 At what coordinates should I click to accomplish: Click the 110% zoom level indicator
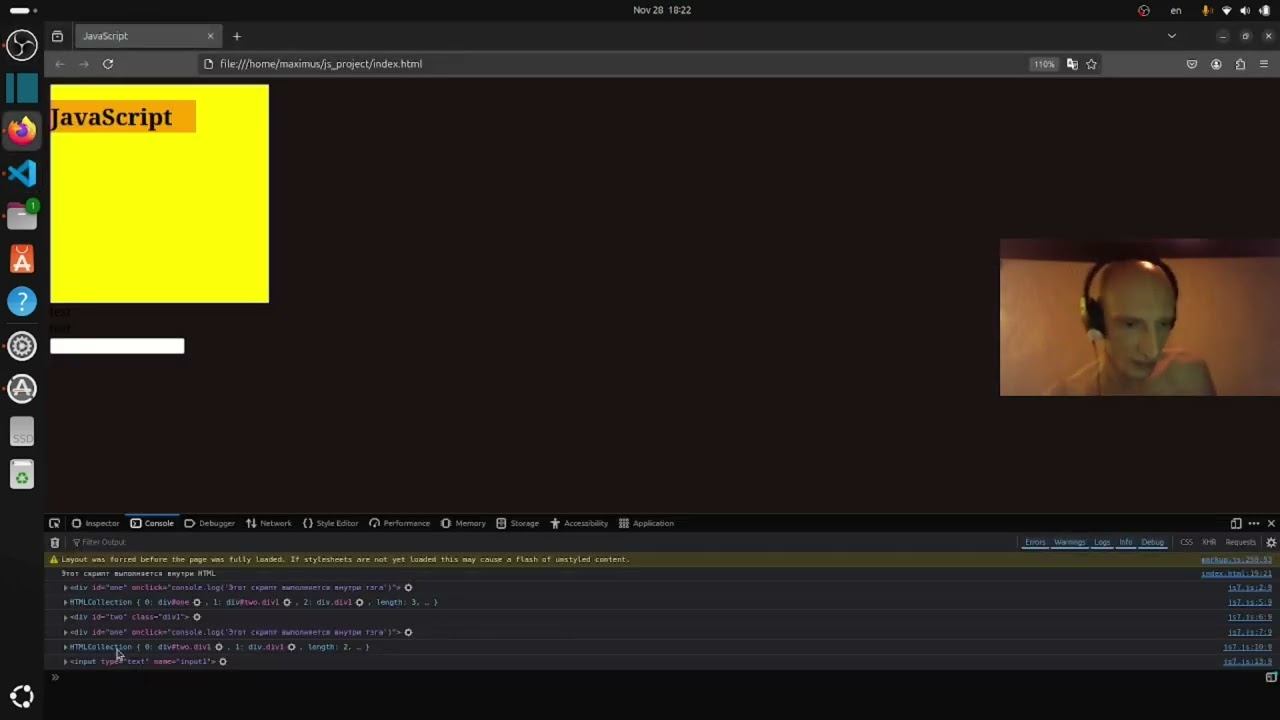pyautogui.click(x=1044, y=64)
